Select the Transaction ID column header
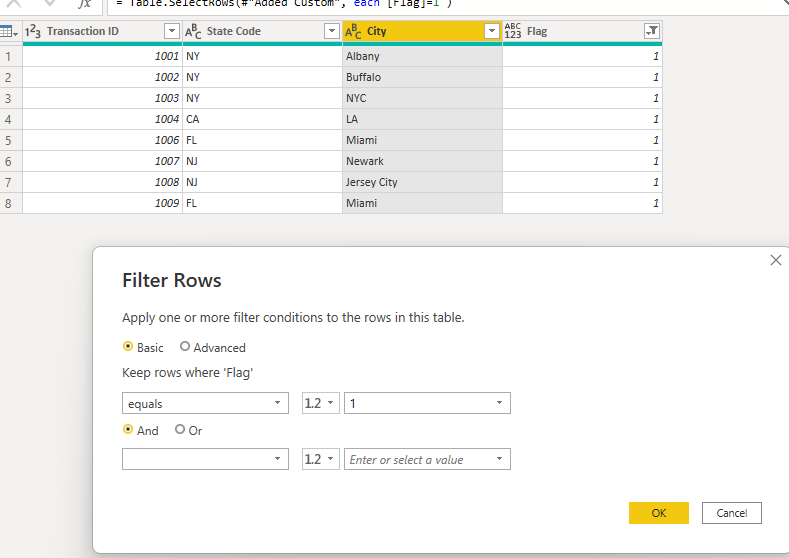Viewport: 789px width, 558px height. point(102,31)
